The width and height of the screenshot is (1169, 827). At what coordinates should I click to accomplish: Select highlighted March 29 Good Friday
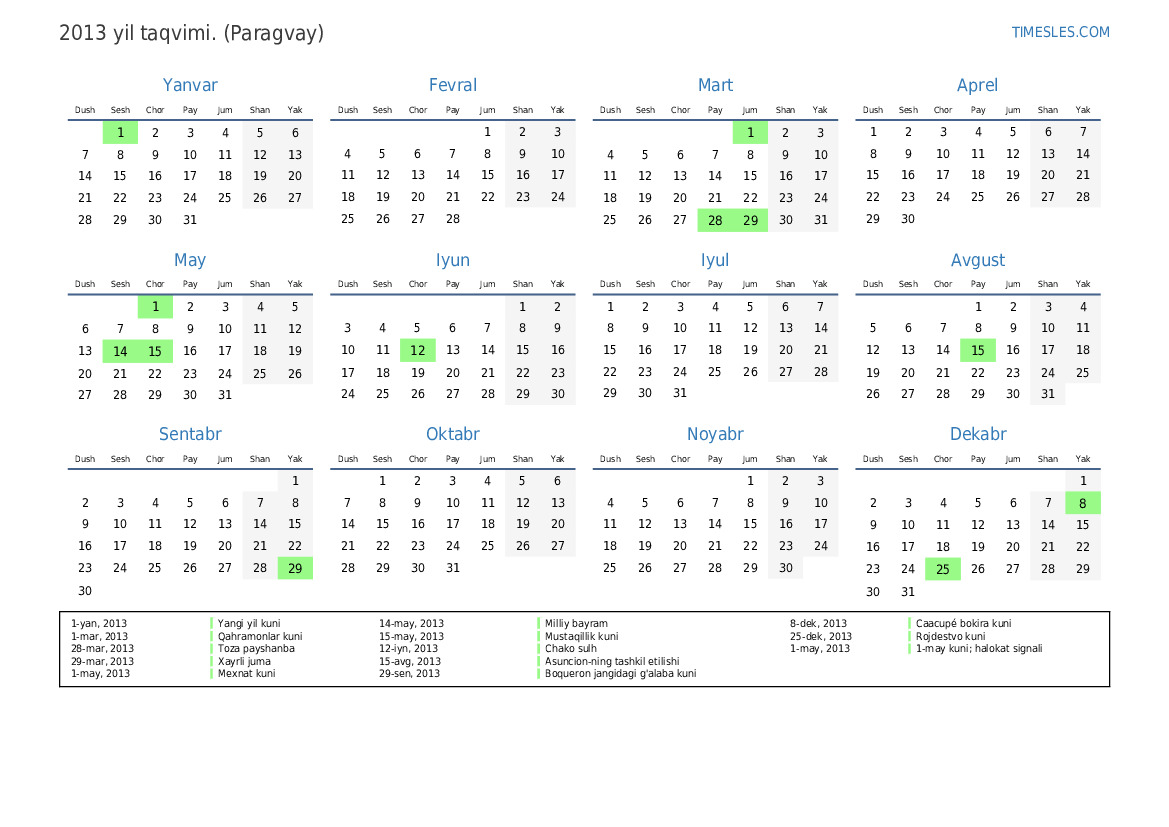[750, 220]
